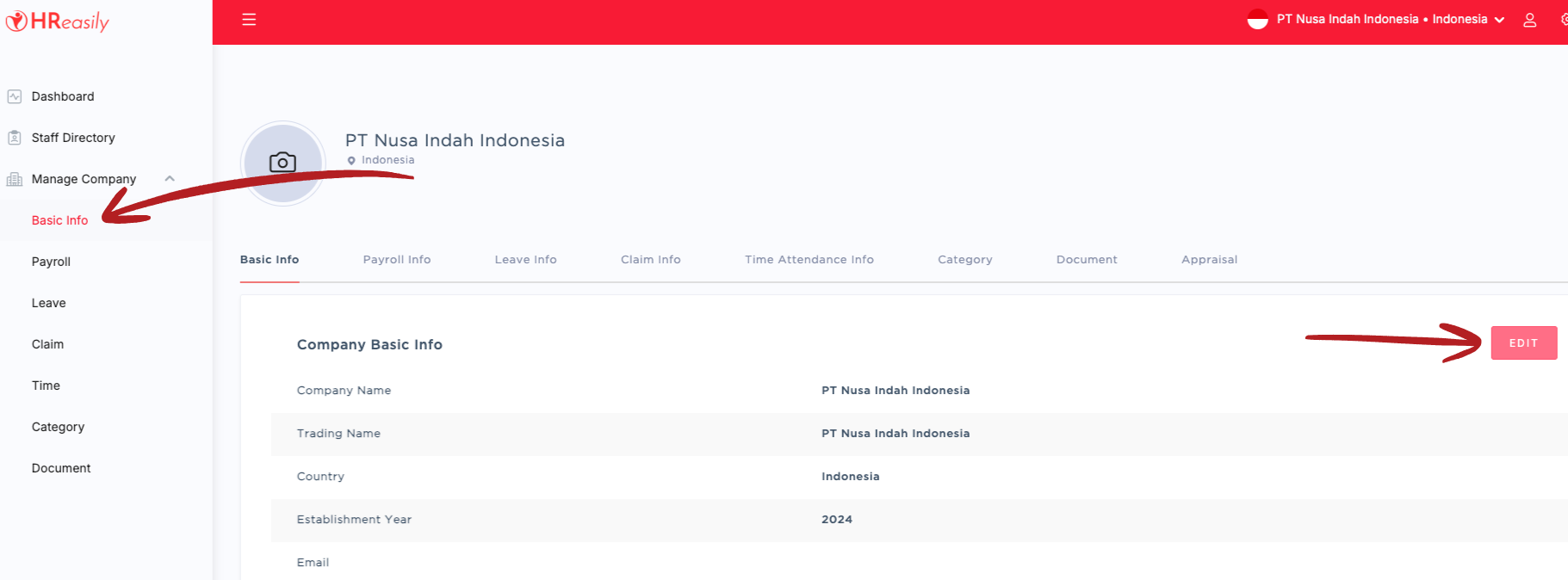Select the Basic Info tab
The image size is (1568, 580).
pyautogui.click(x=270, y=259)
